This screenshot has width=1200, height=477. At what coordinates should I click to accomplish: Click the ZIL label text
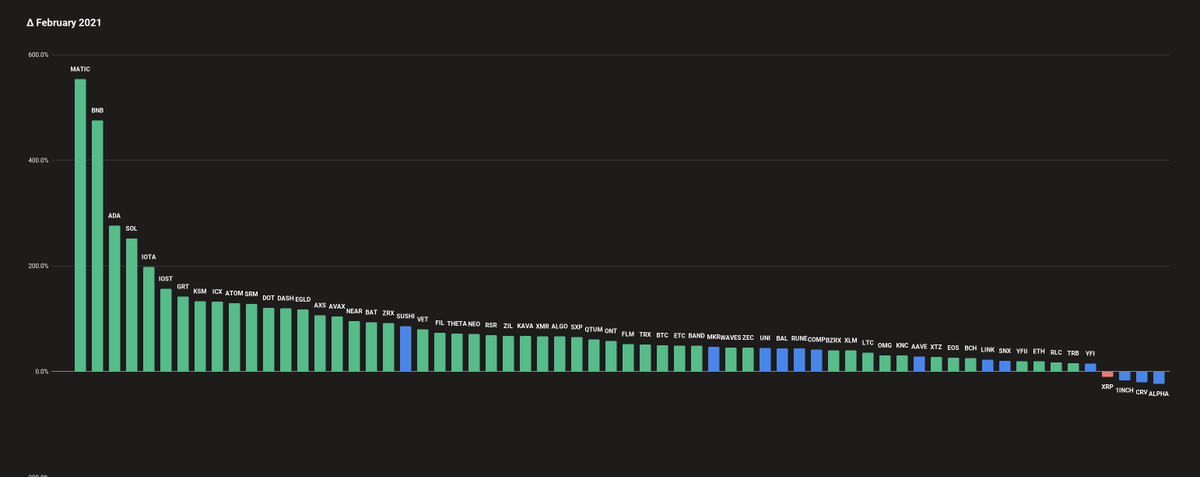(x=508, y=325)
